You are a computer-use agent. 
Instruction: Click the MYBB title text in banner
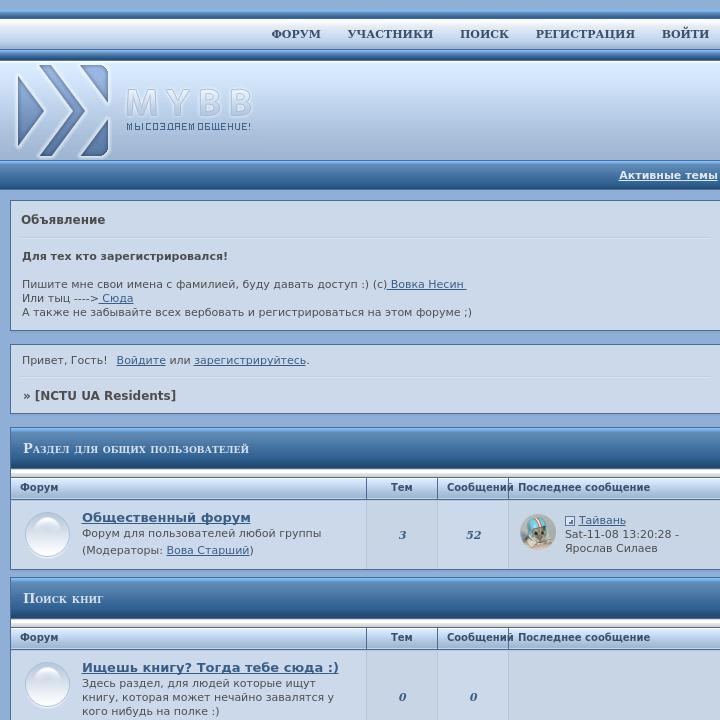pos(189,102)
